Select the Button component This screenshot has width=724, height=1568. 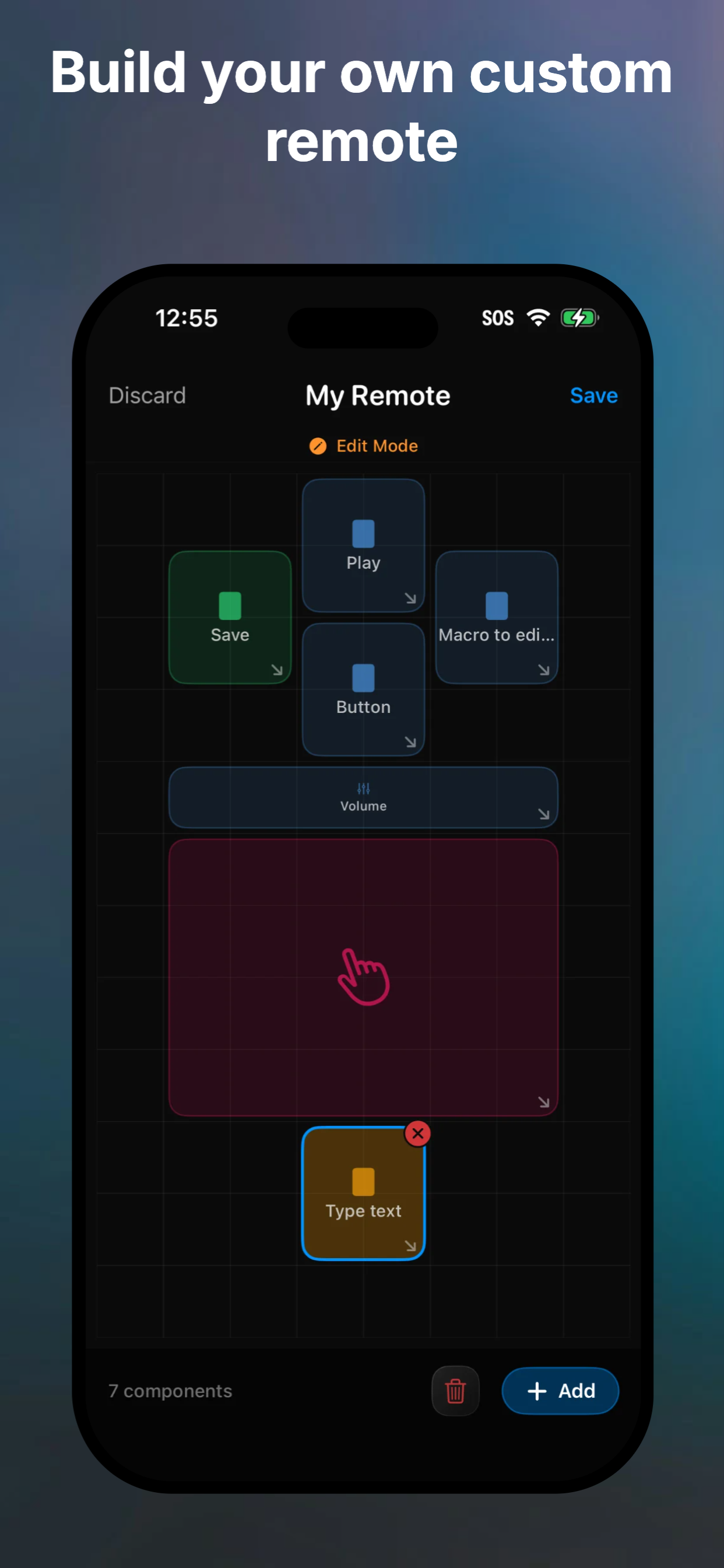(x=363, y=689)
